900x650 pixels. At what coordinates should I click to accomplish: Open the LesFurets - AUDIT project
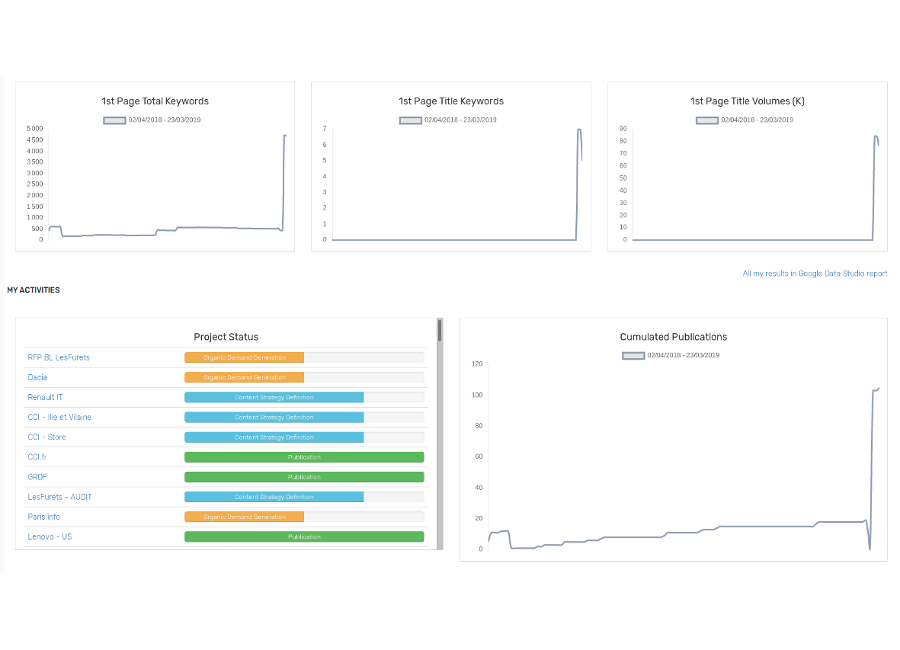(x=59, y=497)
